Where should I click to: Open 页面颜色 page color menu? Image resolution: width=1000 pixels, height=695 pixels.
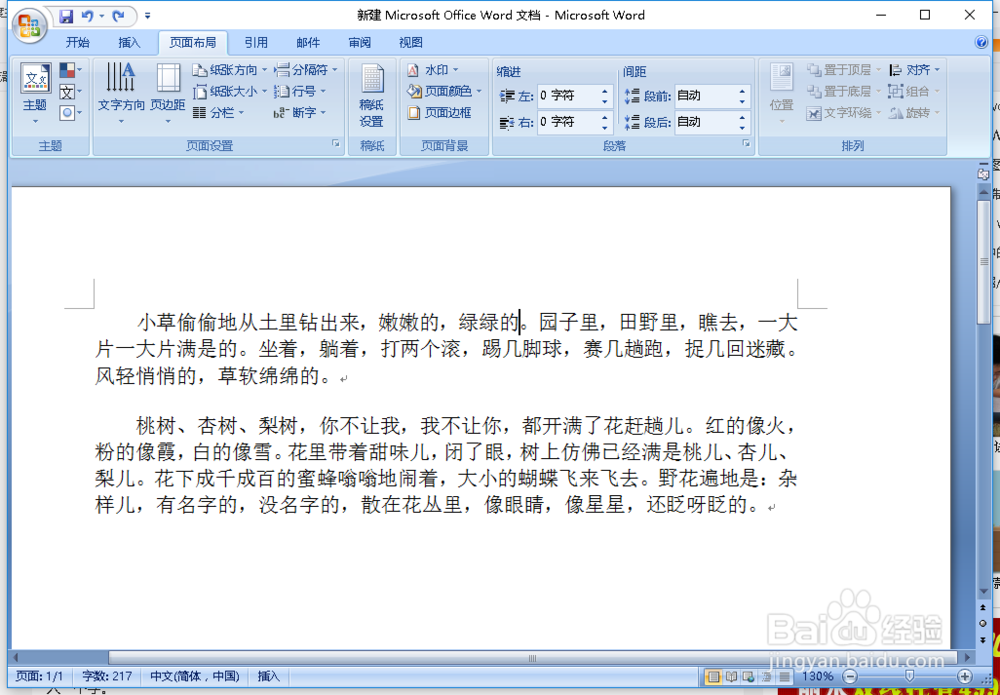click(x=445, y=91)
